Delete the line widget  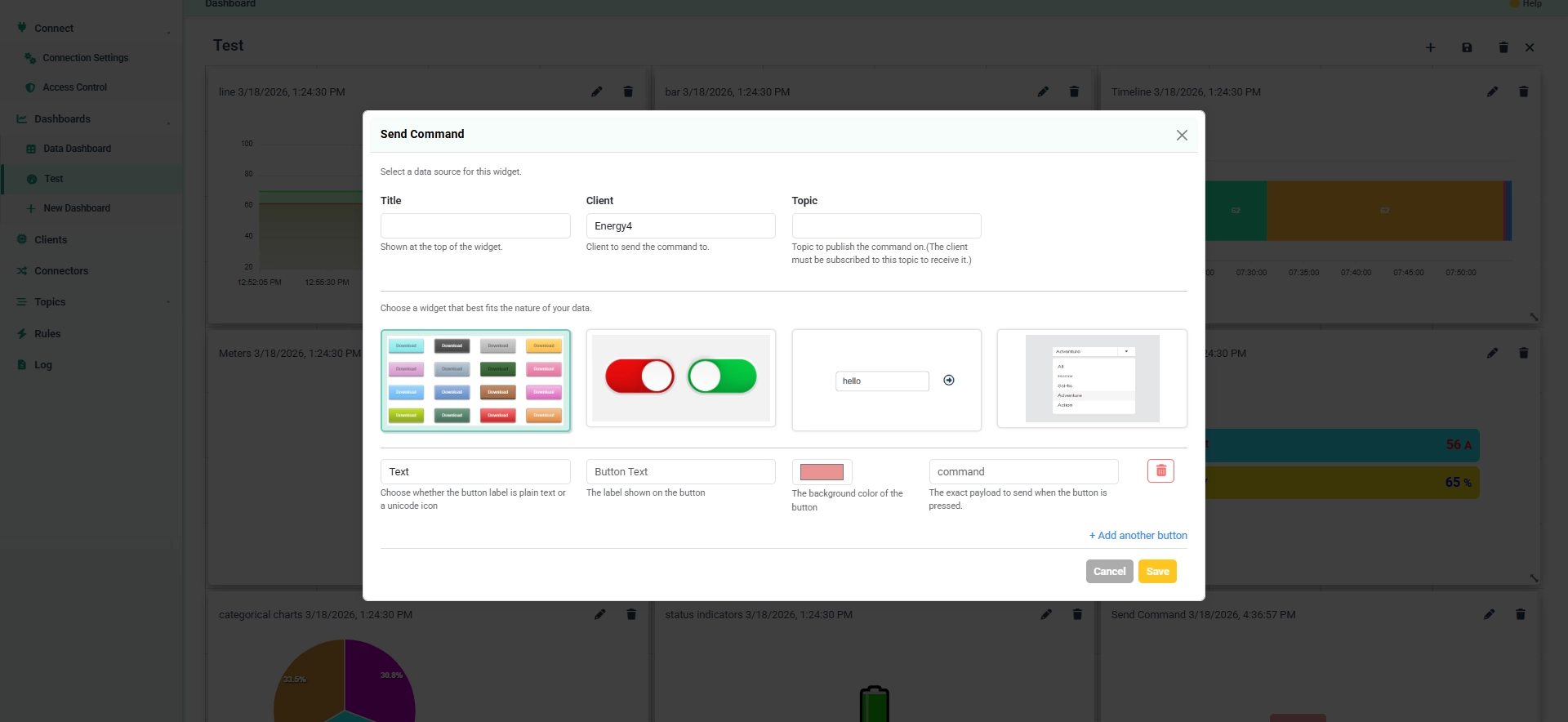(x=628, y=91)
